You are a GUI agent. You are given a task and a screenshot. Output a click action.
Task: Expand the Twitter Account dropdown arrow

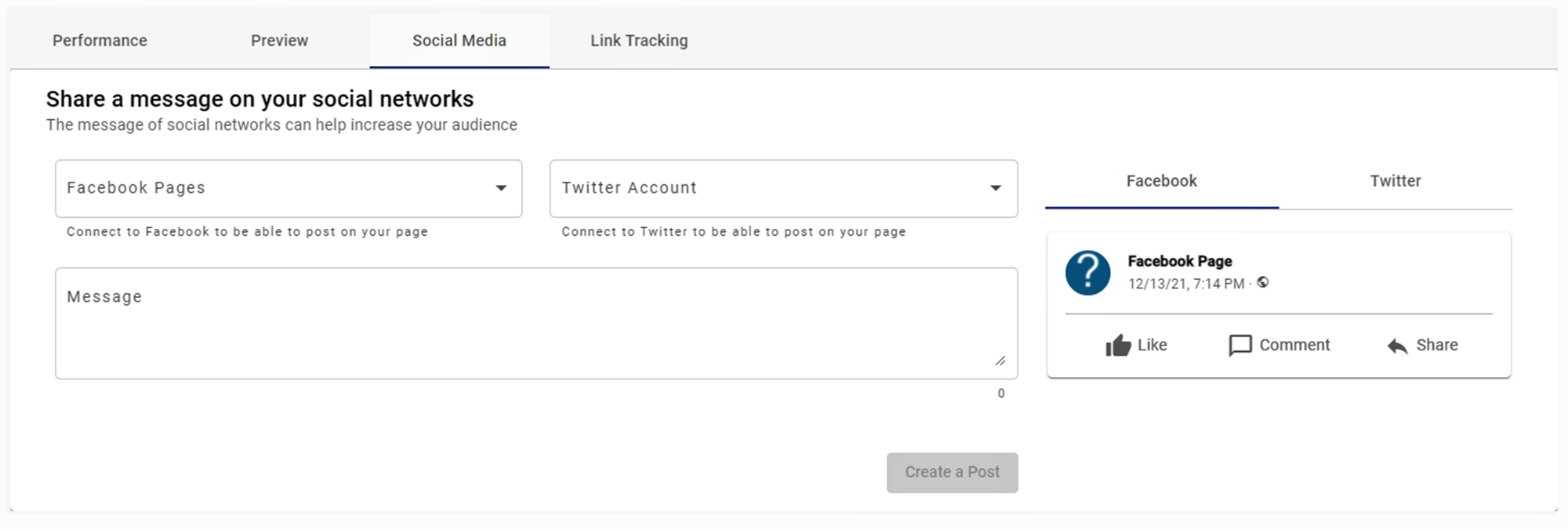996,188
